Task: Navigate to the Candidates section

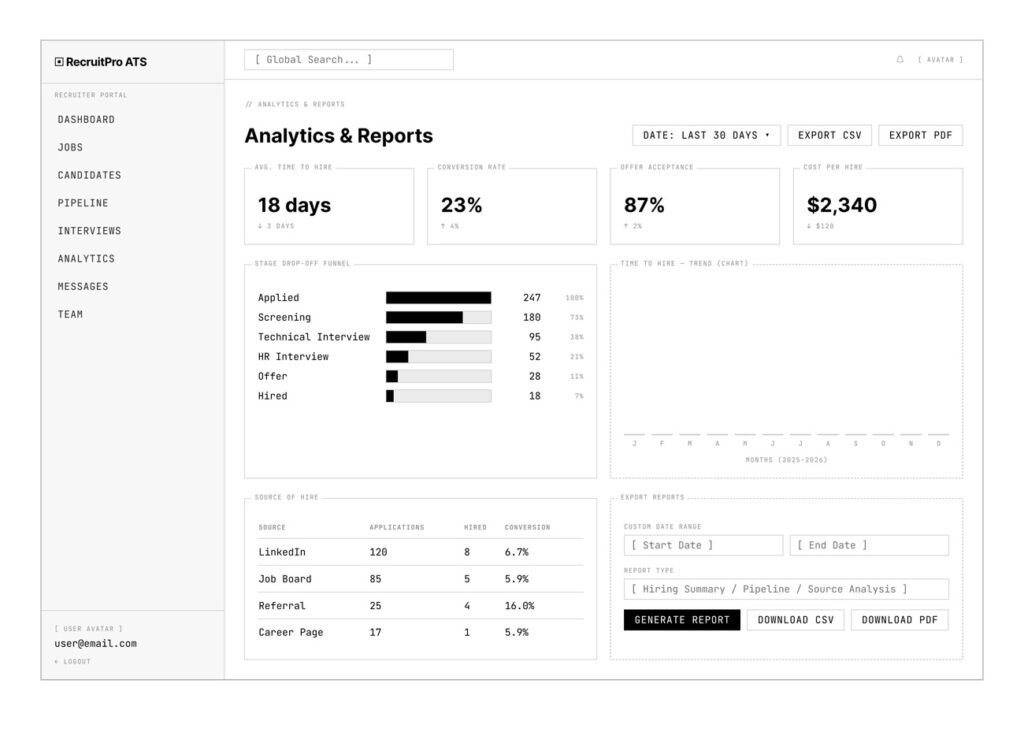Action: point(89,175)
